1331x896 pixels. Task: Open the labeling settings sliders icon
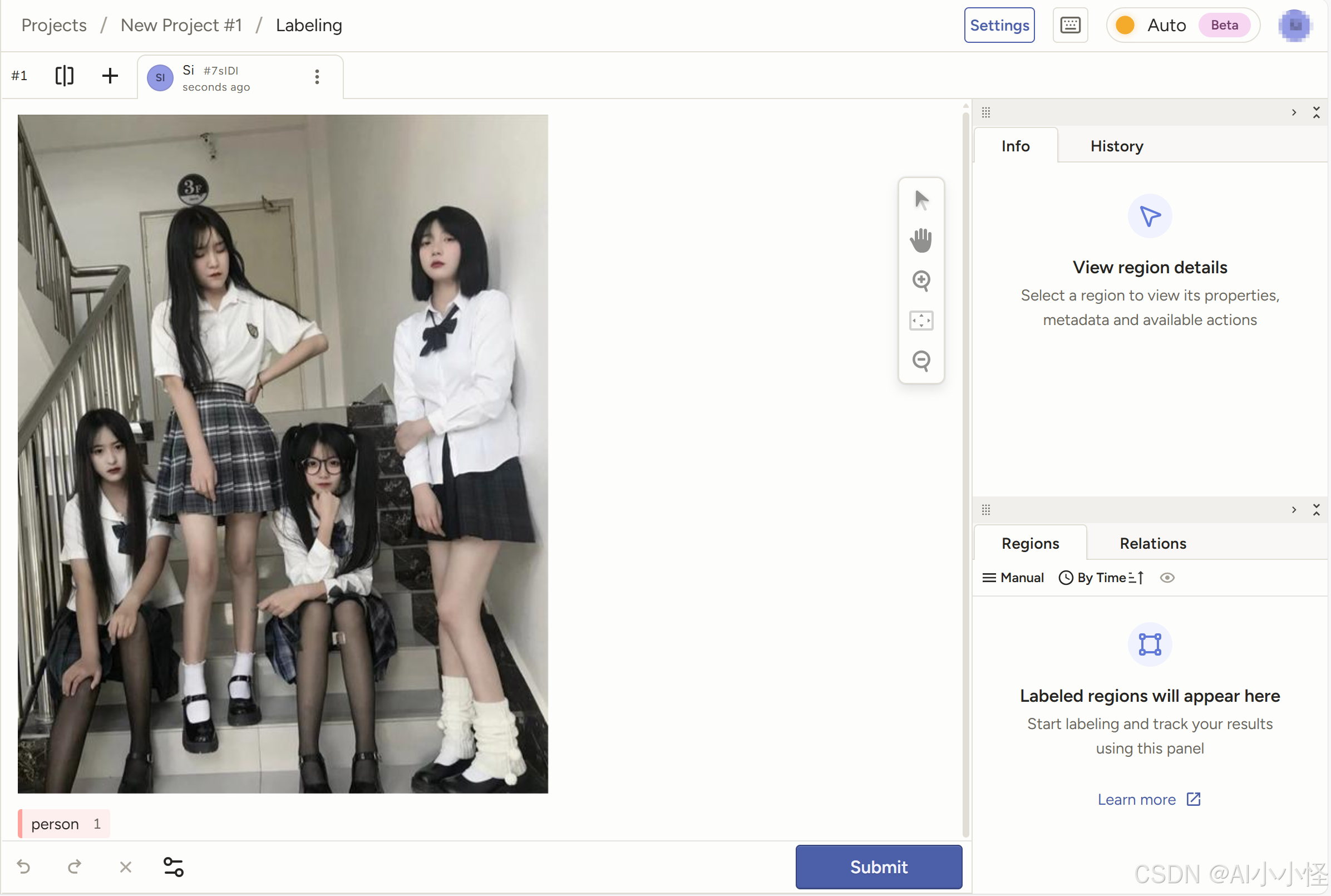click(x=174, y=867)
